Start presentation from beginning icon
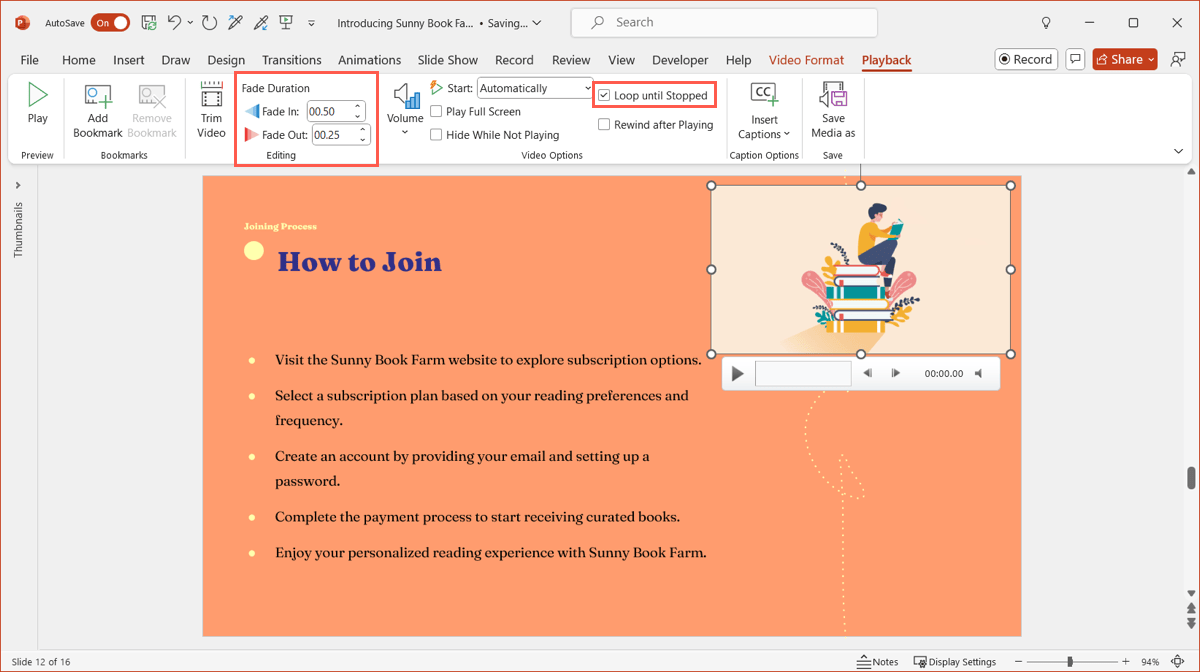 click(x=286, y=22)
